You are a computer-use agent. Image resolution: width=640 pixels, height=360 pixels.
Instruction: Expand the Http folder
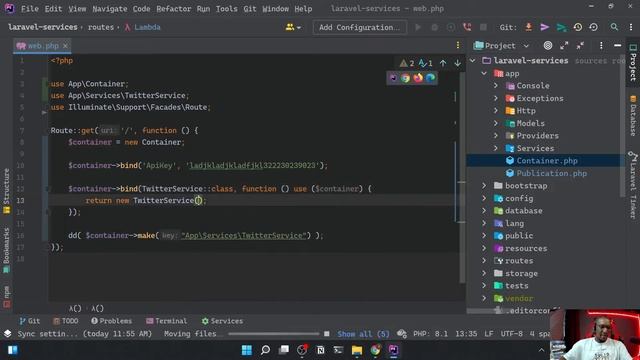click(496, 111)
